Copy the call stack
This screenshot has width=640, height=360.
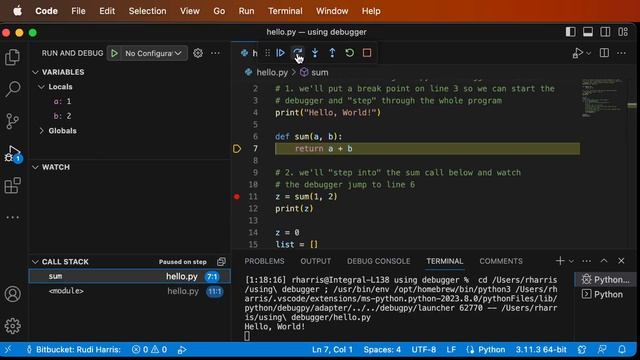click(221, 262)
